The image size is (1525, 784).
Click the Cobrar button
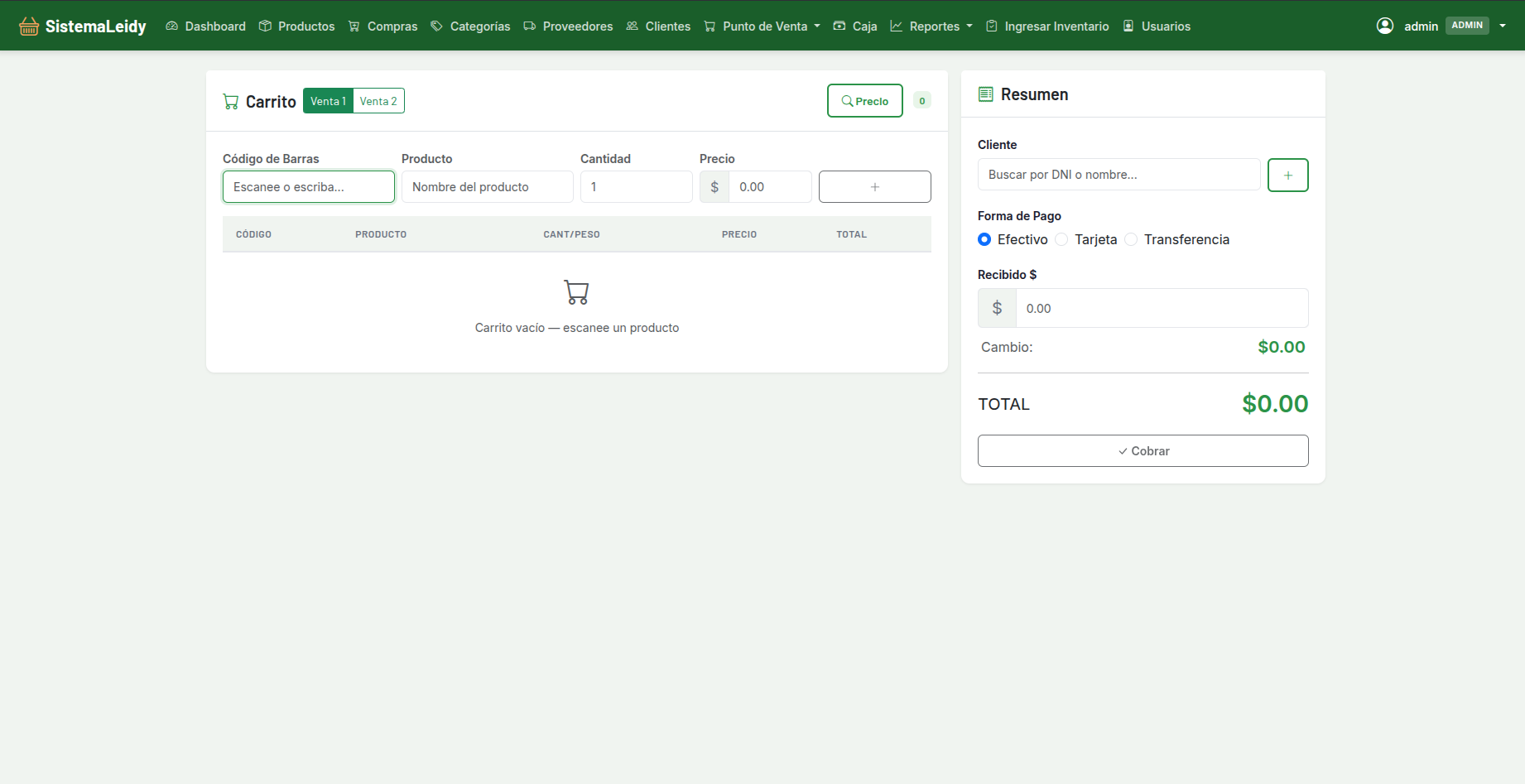coord(1143,450)
